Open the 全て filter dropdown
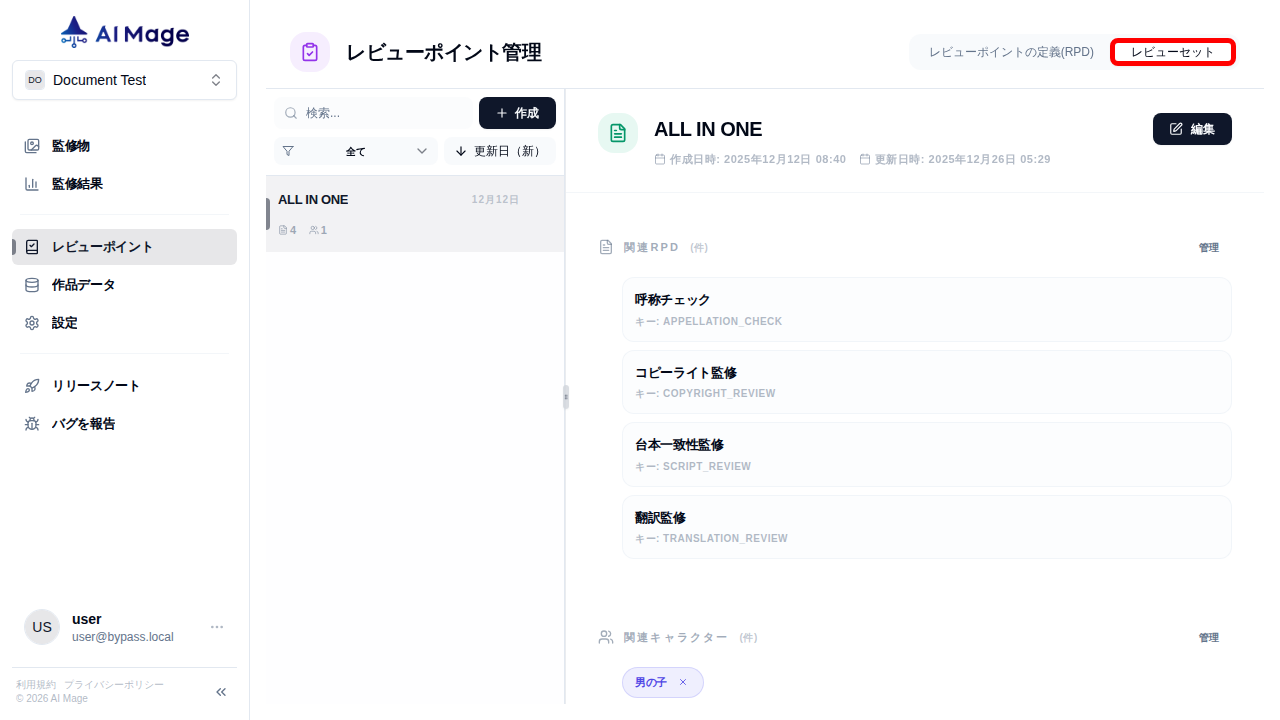The height and width of the screenshot is (720, 1280). click(355, 150)
